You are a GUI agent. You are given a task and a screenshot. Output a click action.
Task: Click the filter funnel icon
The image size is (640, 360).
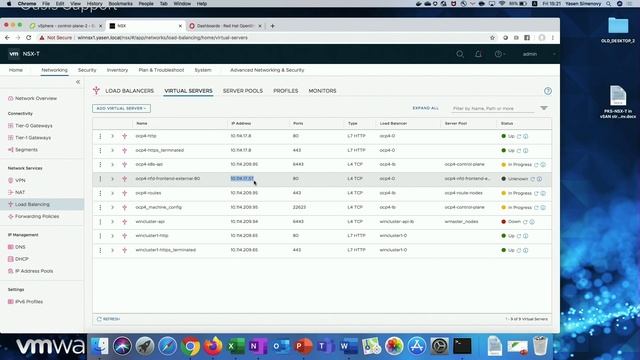[544, 108]
